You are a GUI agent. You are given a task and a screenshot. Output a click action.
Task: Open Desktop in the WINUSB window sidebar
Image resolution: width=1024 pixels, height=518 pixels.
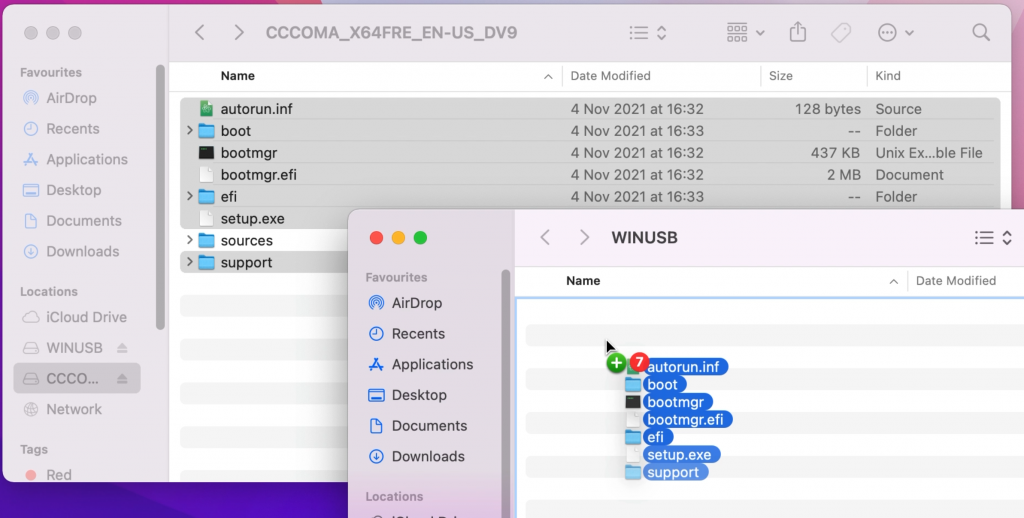[407, 395]
